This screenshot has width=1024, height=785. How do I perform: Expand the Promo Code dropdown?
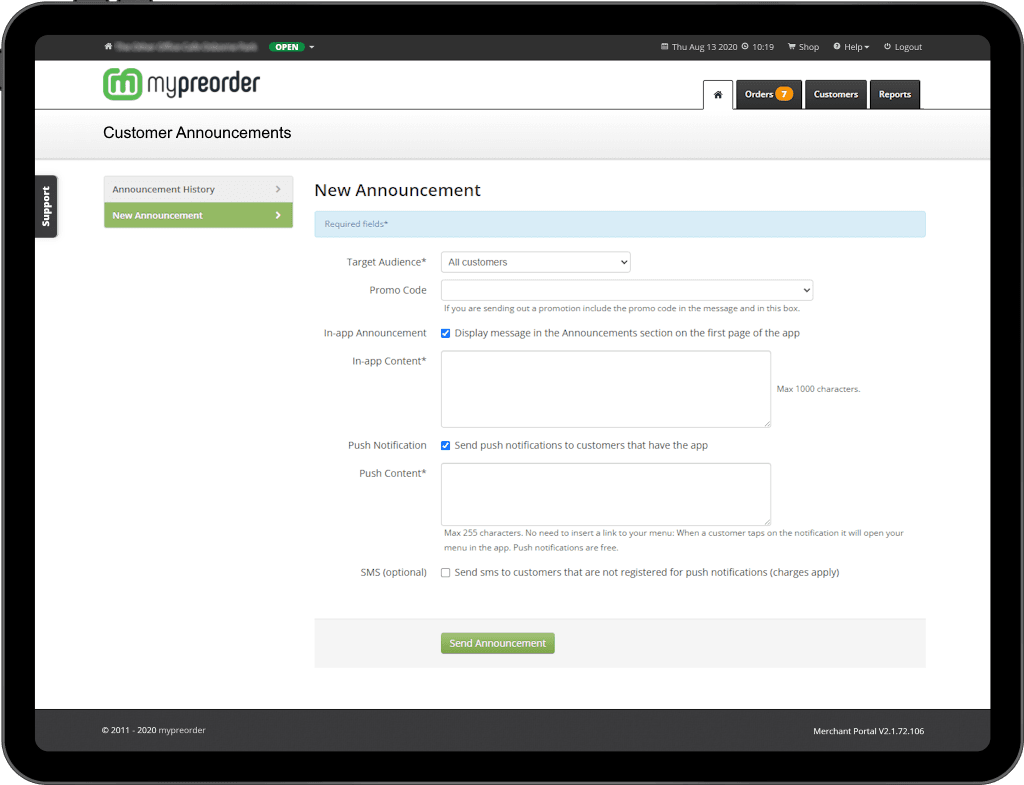pyautogui.click(x=627, y=290)
